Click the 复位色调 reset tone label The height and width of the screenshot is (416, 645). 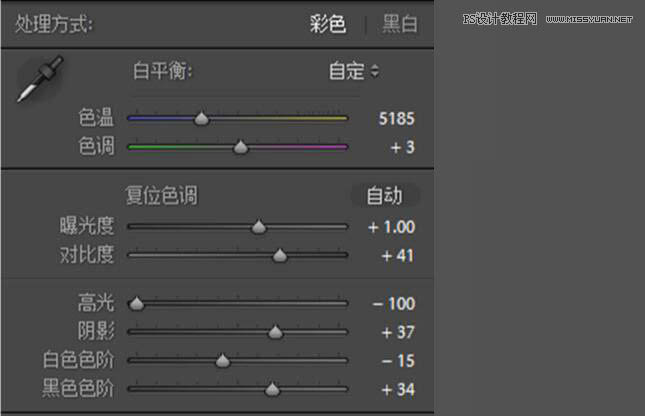(160, 195)
